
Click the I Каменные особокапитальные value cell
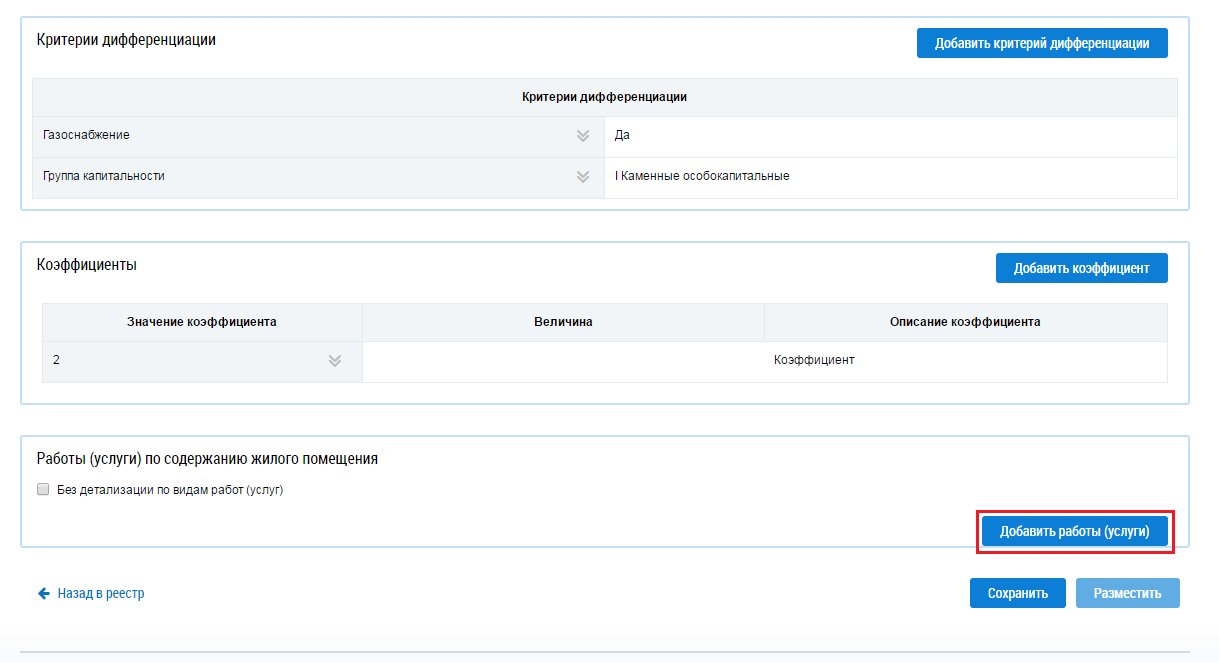pos(890,177)
